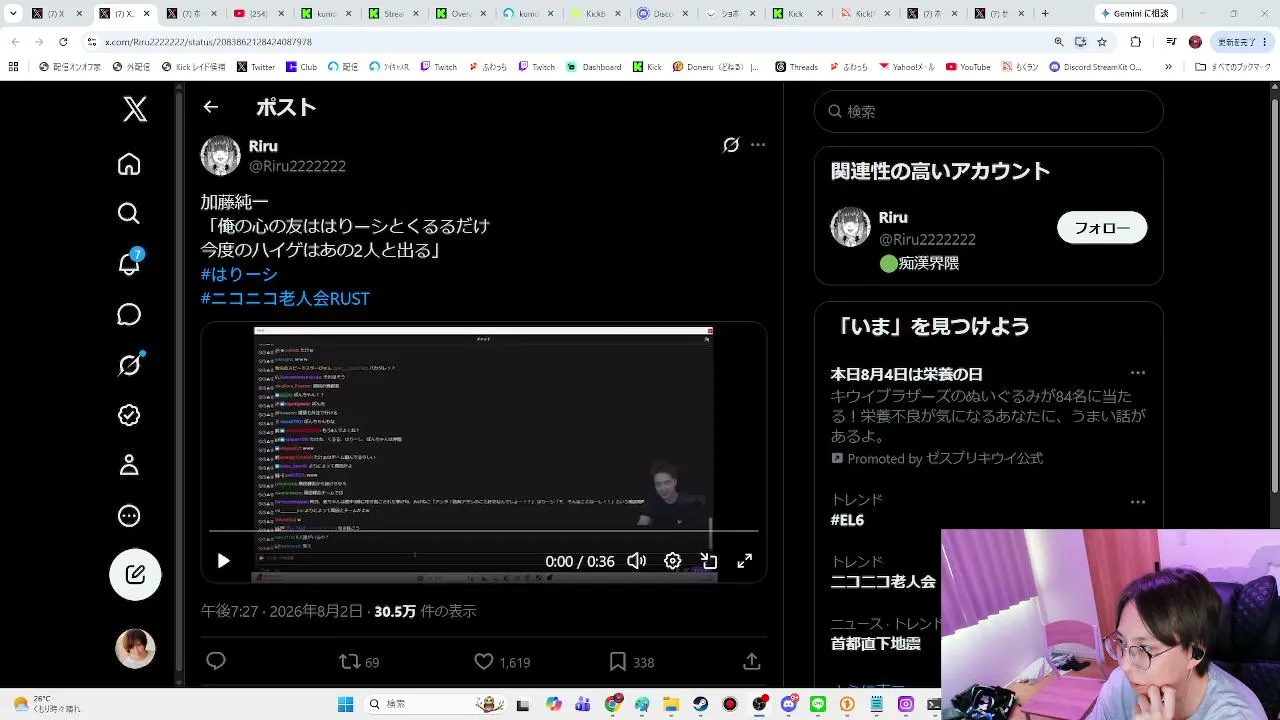Image resolution: width=1280 pixels, height=720 pixels.
Task: Open the ニコニコ老人会 trend
Action: 883,581
